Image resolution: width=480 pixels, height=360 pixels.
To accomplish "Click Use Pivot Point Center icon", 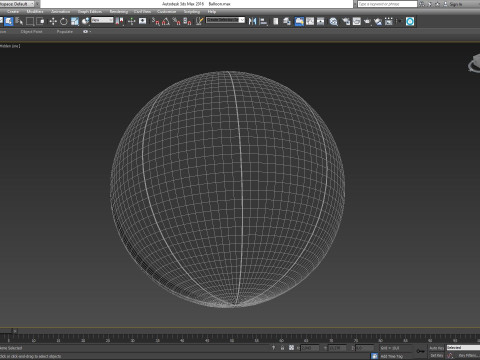I will 119,21.
